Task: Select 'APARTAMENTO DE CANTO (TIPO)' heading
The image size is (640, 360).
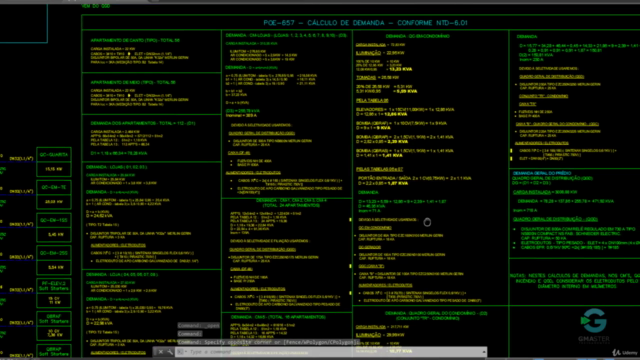Action: click(135, 40)
